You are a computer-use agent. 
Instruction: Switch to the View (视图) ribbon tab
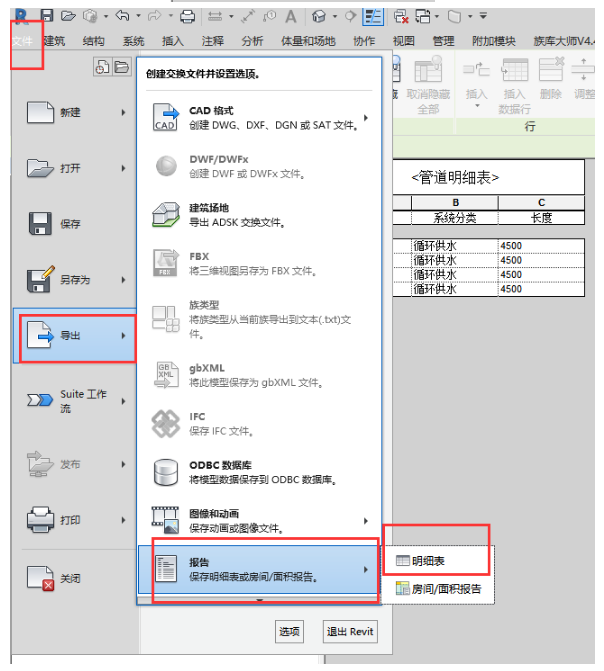point(404,41)
